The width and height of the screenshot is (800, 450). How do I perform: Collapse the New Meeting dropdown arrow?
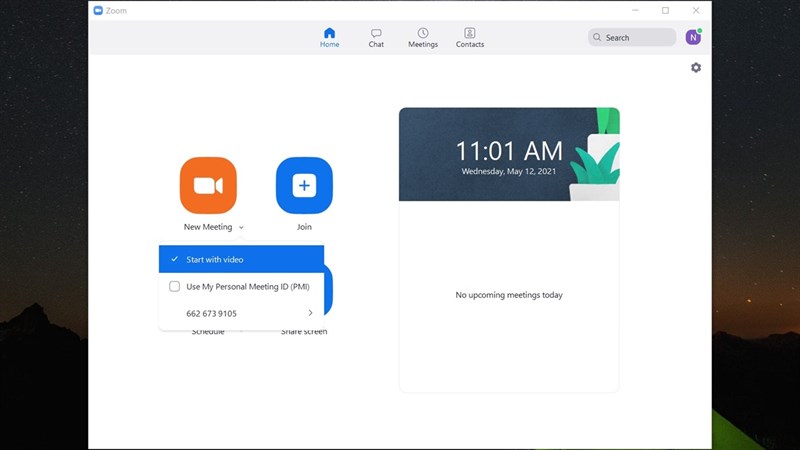241,228
